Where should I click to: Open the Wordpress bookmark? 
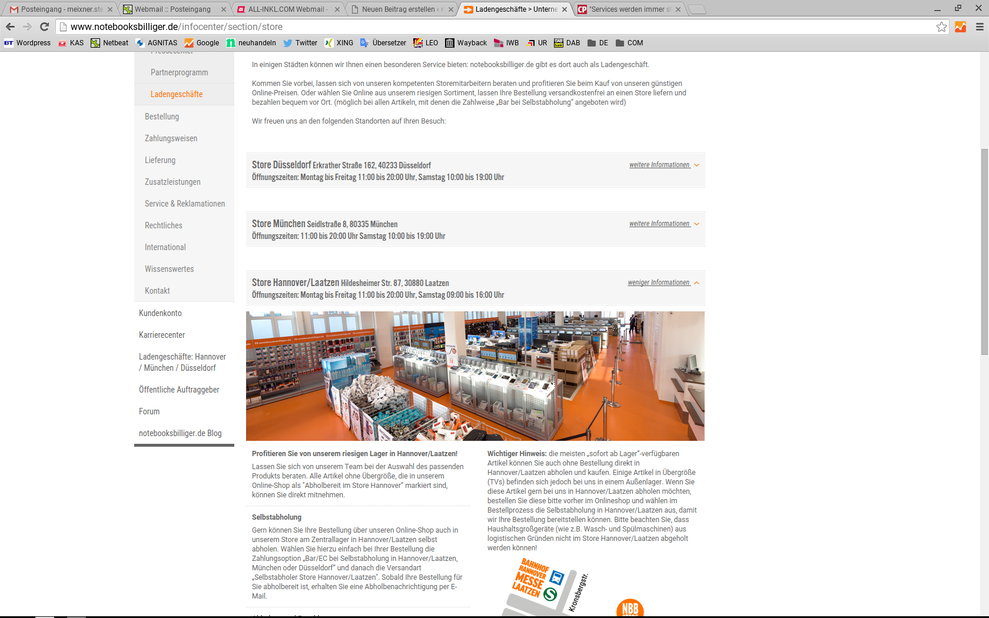(x=27, y=43)
